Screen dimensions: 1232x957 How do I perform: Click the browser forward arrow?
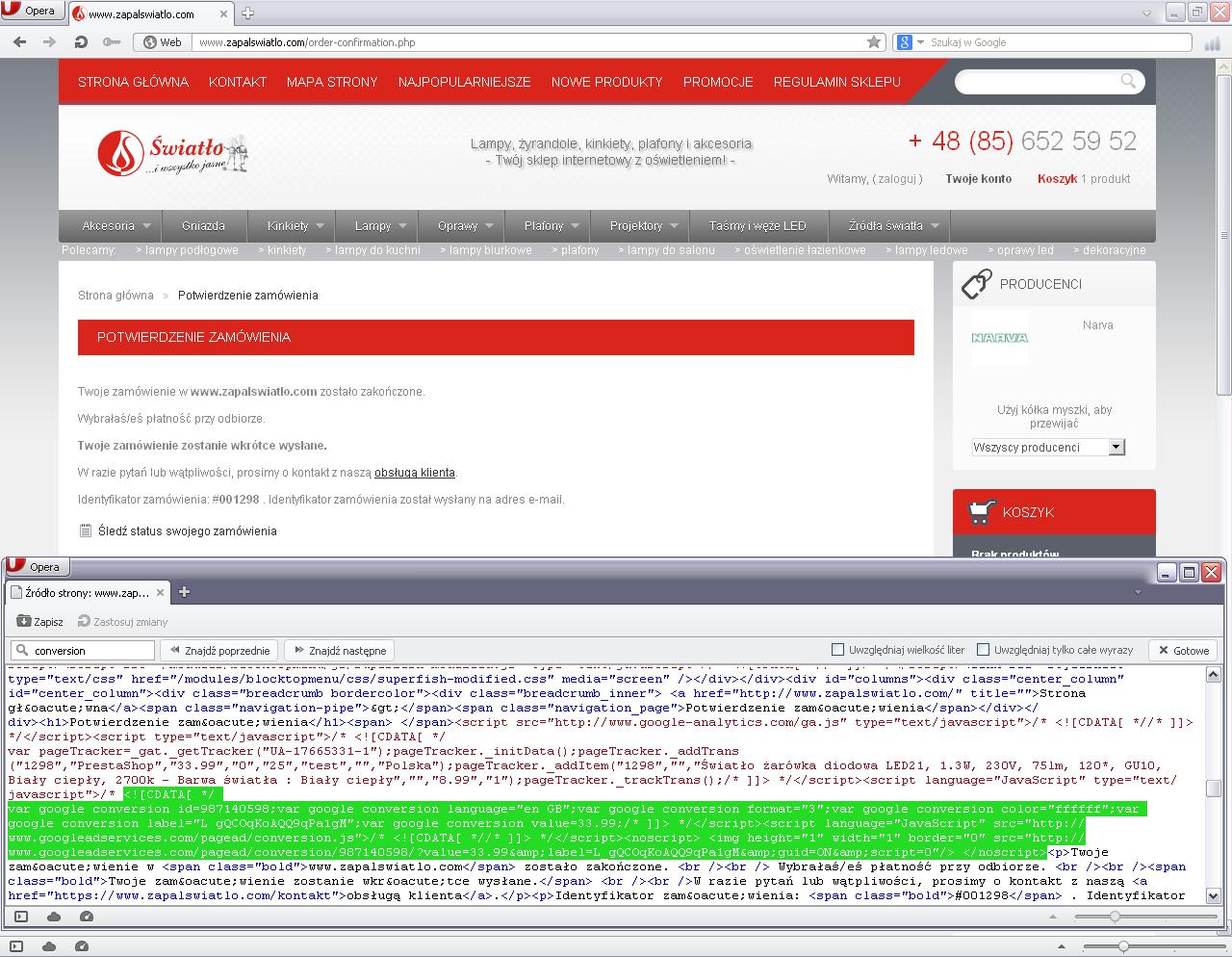pos(50,42)
